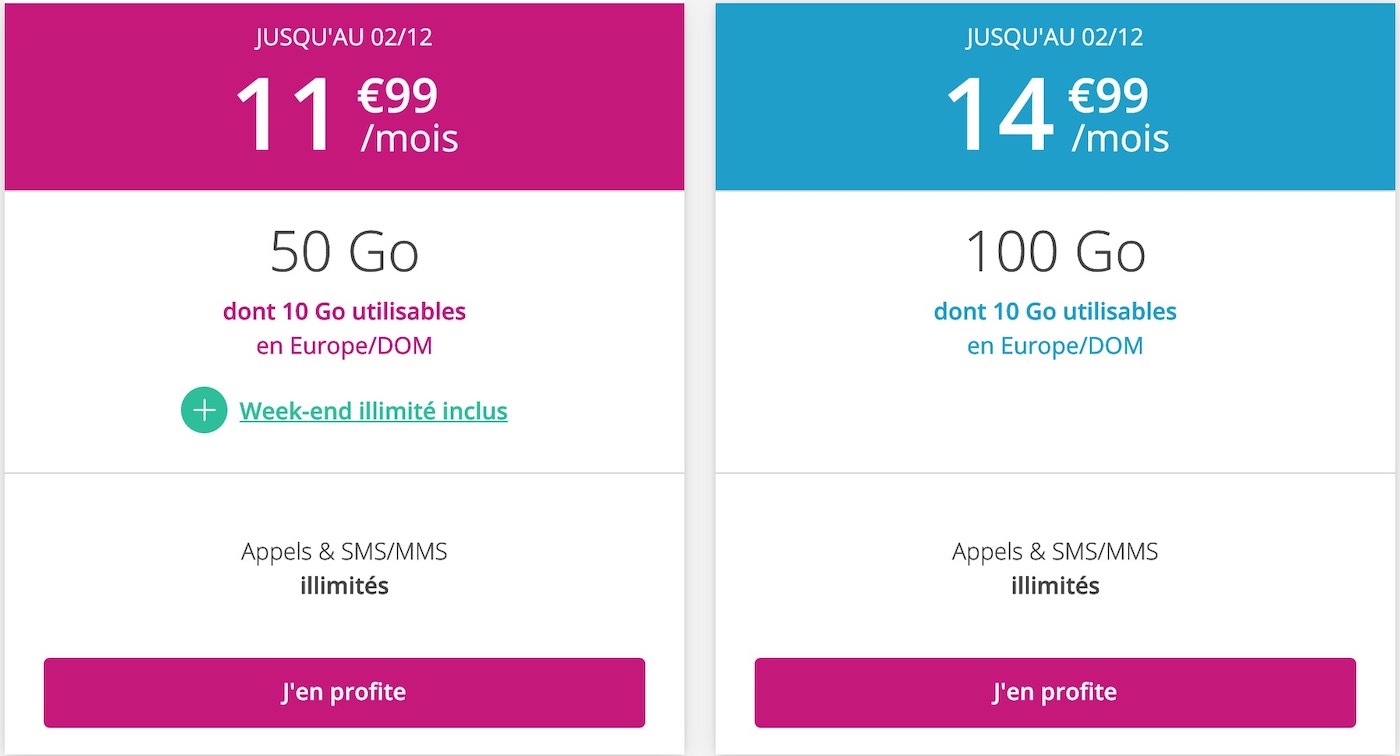Click the blue 'dont 10 Go utilisables' text
This screenshot has width=1400, height=756.
pos(1055,311)
